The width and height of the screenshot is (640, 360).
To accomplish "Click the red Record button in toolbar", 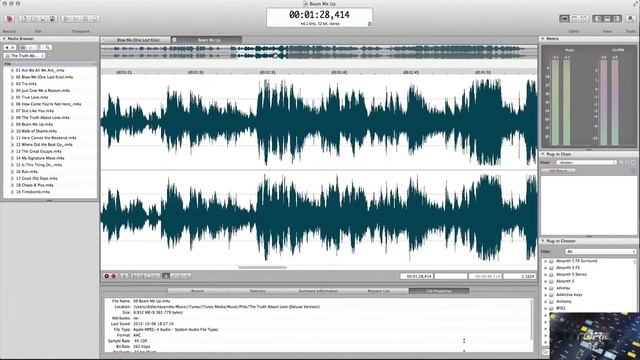I will [9, 19].
